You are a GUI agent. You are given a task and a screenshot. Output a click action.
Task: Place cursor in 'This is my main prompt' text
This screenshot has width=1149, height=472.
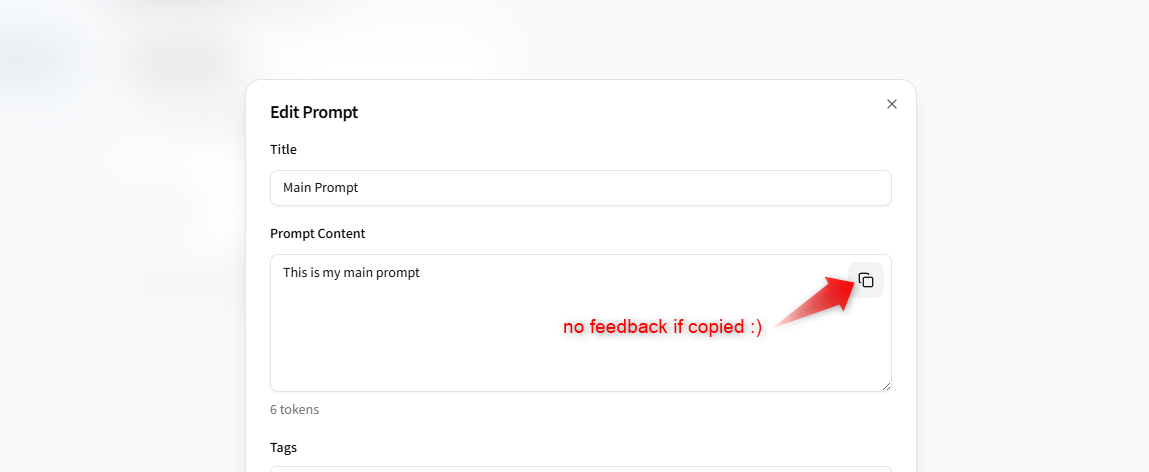point(351,273)
